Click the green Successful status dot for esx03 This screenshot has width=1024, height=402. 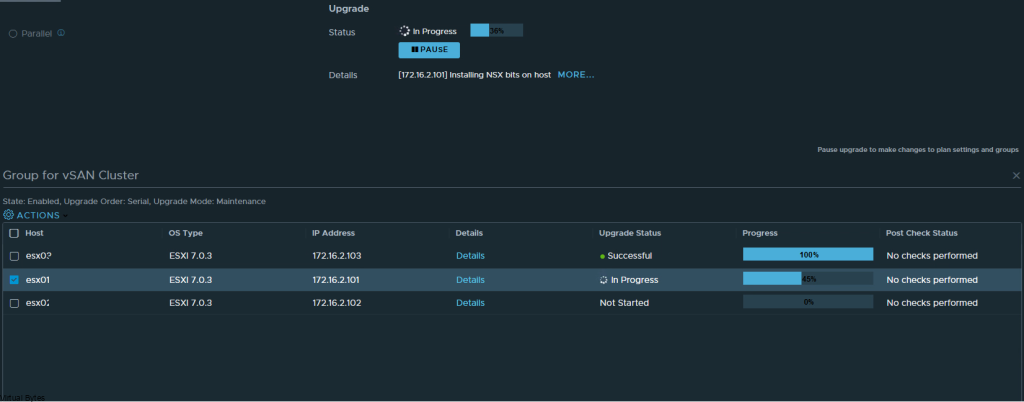pyautogui.click(x=602, y=256)
